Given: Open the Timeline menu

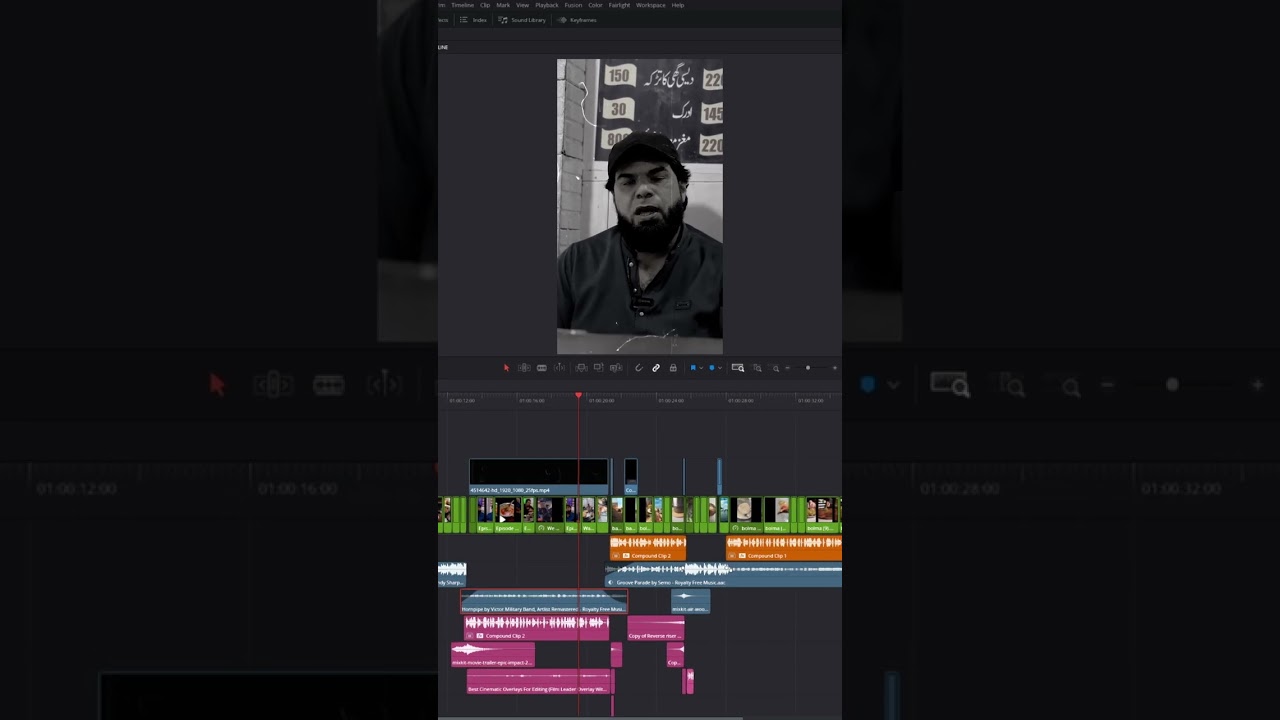Looking at the screenshot, I should pyautogui.click(x=462, y=5).
